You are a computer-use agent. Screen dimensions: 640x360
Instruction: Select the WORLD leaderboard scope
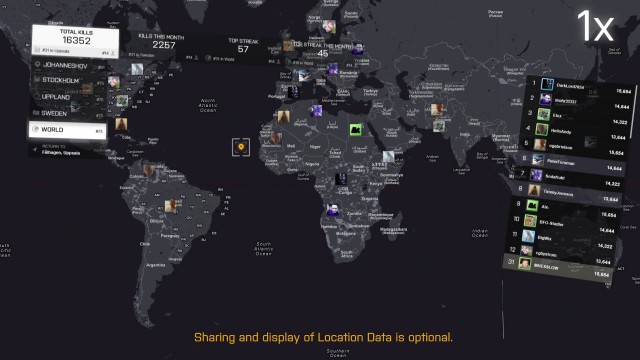coord(67,130)
